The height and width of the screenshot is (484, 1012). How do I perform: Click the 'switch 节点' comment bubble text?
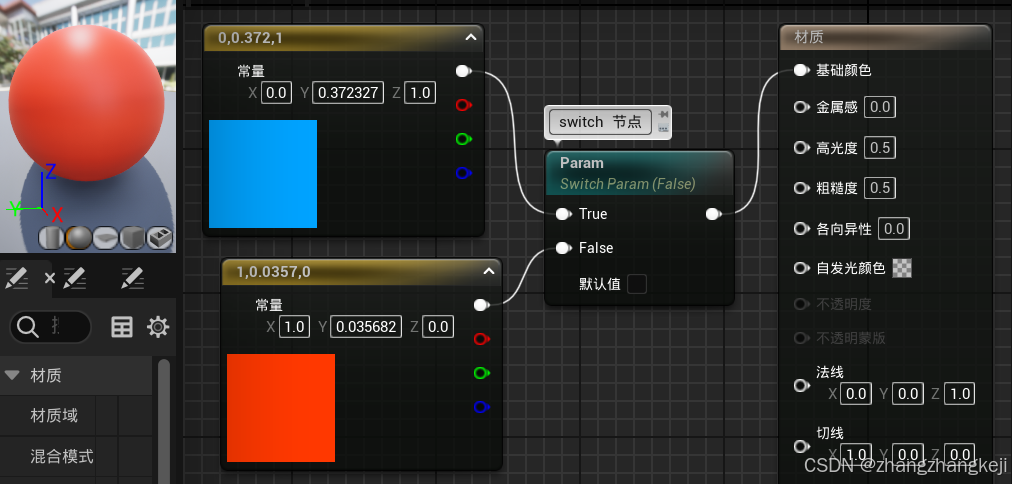(x=600, y=122)
